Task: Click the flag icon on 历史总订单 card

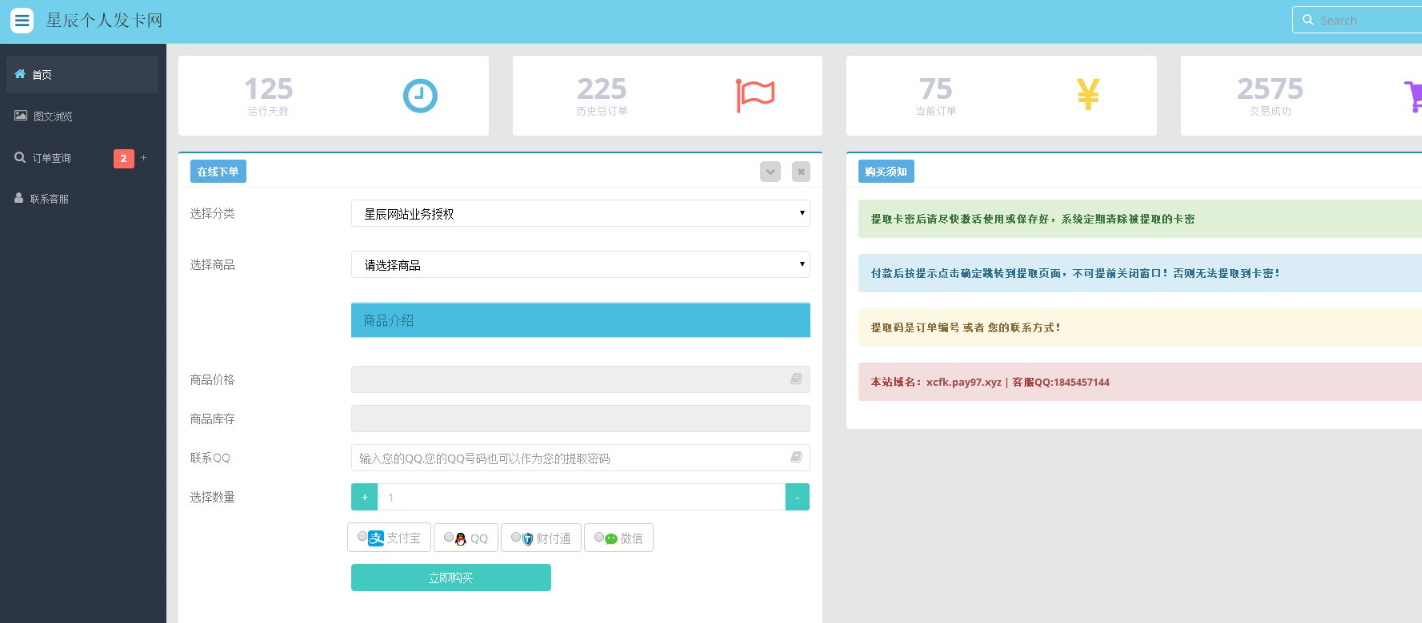Action: coord(755,95)
